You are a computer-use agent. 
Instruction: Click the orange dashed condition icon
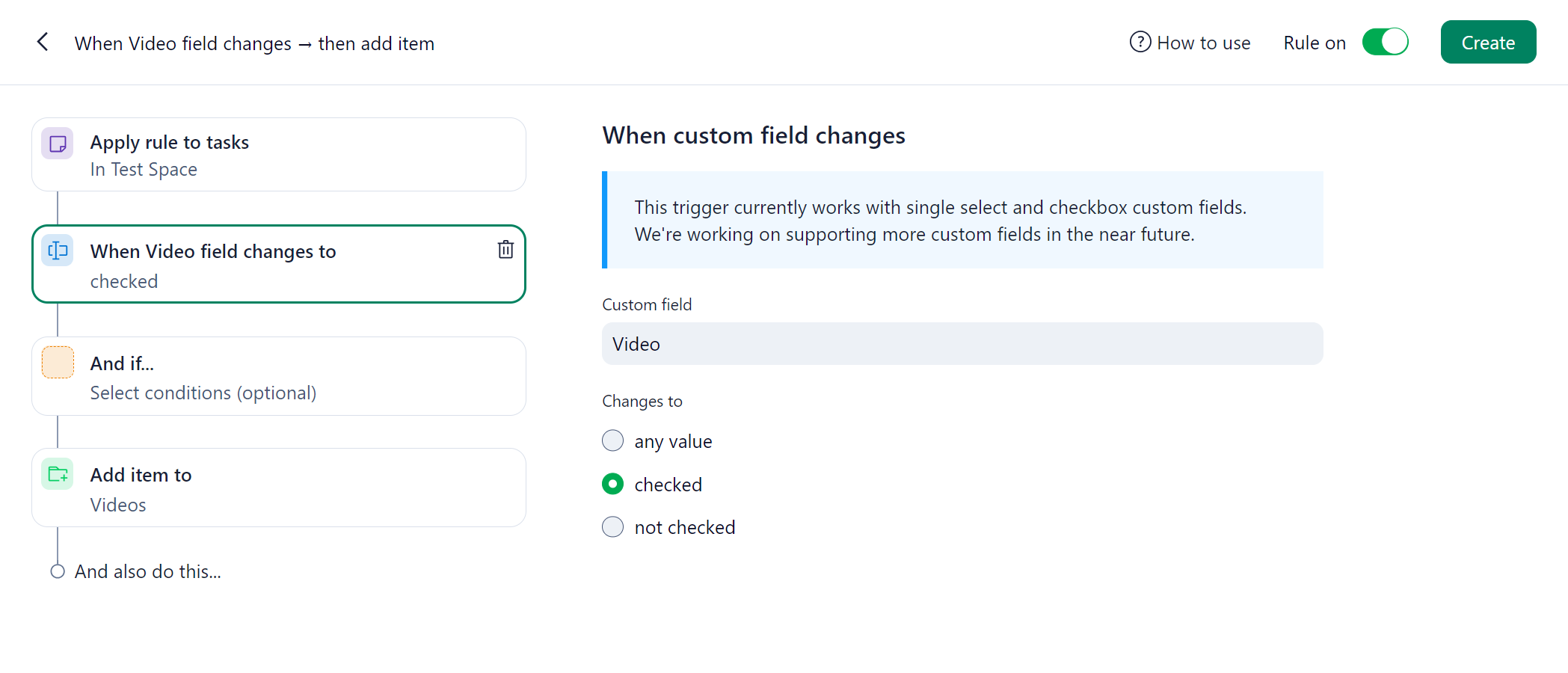click(x=58, y=363)
